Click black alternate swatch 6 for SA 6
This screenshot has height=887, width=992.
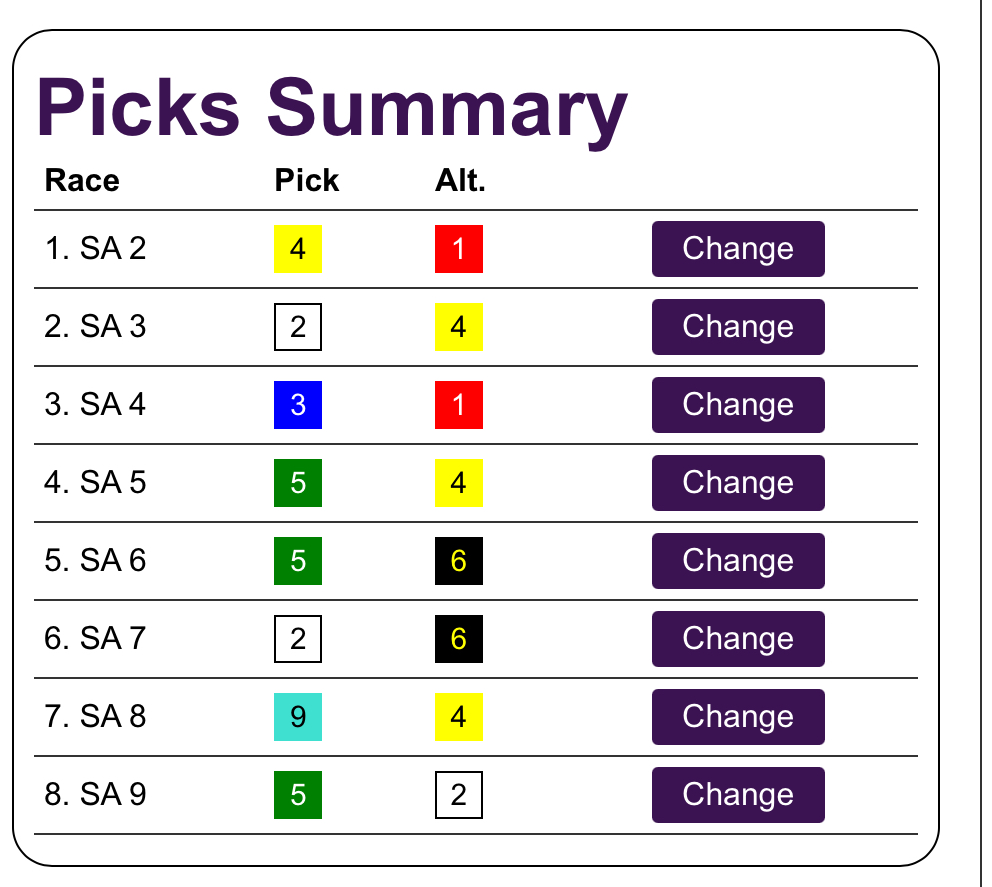tap(459, 561)
